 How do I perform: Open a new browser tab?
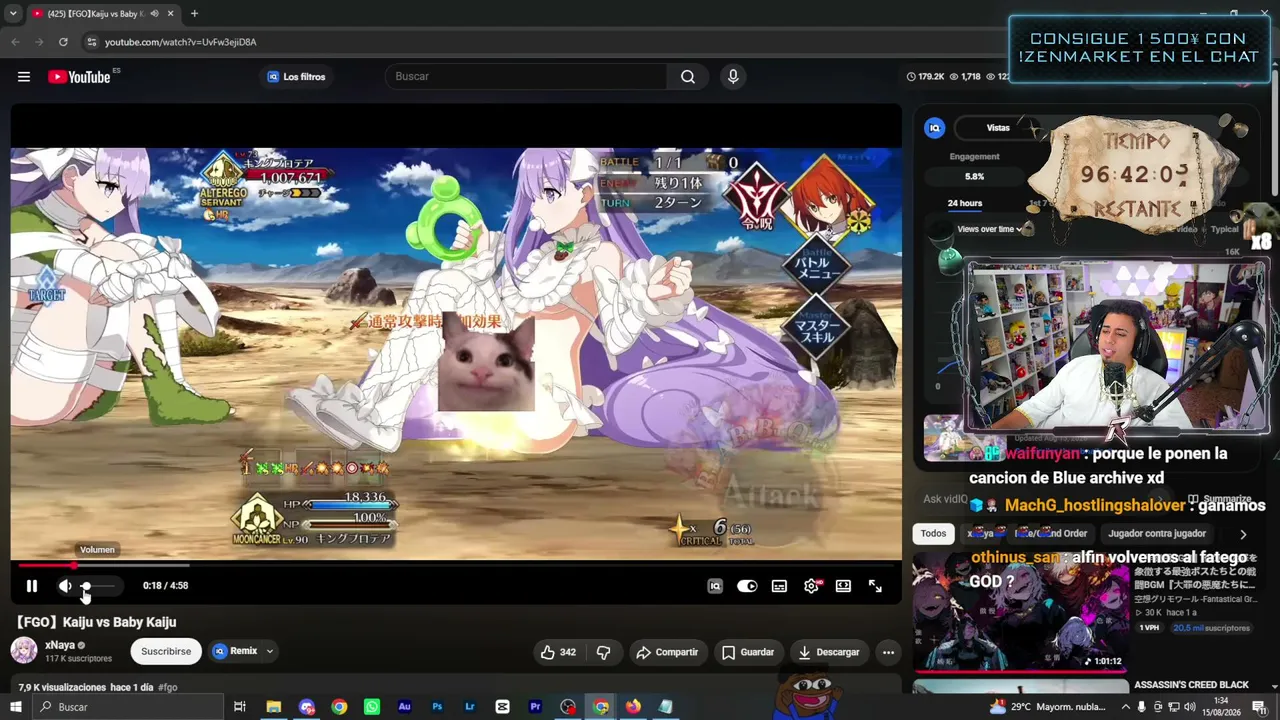[194, 14]
